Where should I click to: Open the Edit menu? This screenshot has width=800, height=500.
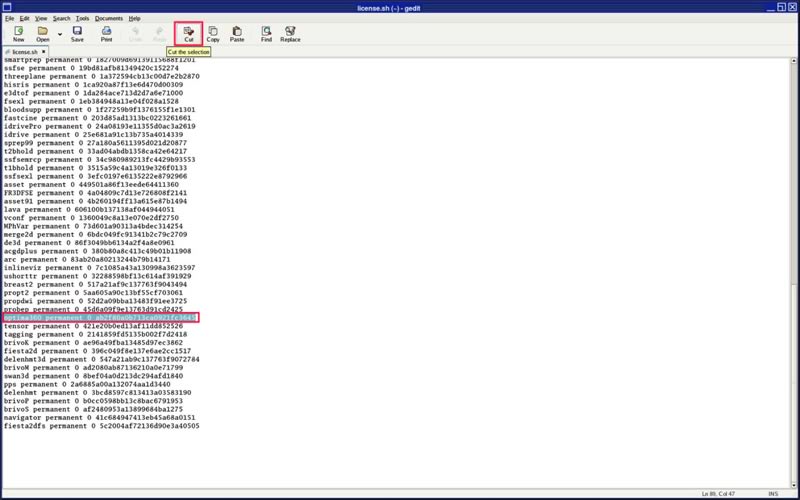24,18
